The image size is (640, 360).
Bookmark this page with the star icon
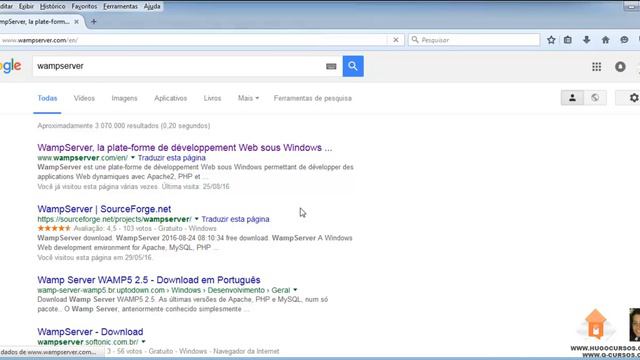pos(551,40)
